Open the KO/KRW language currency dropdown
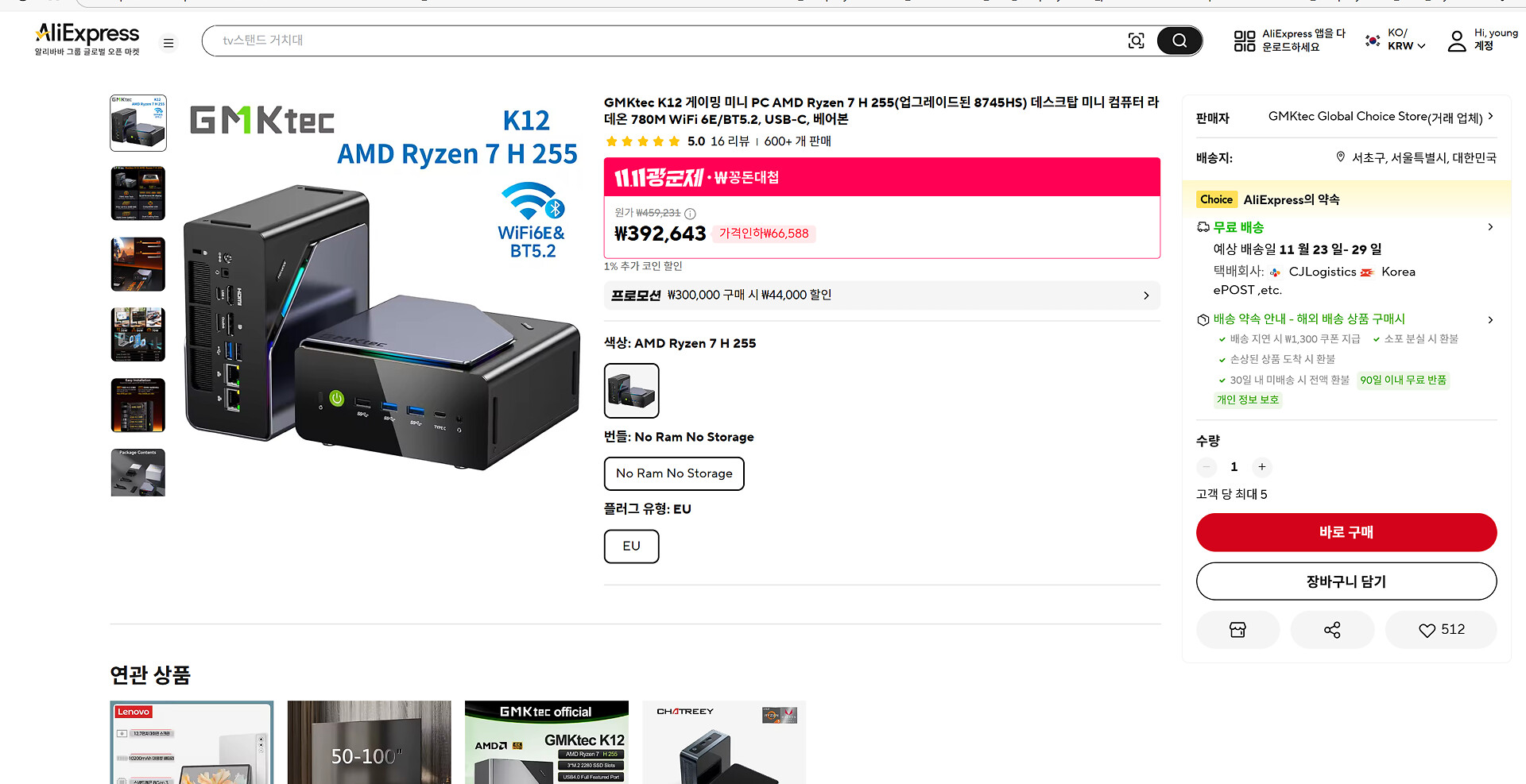This screenshot has height=784, width=1526. click(x=1396, y=40)
